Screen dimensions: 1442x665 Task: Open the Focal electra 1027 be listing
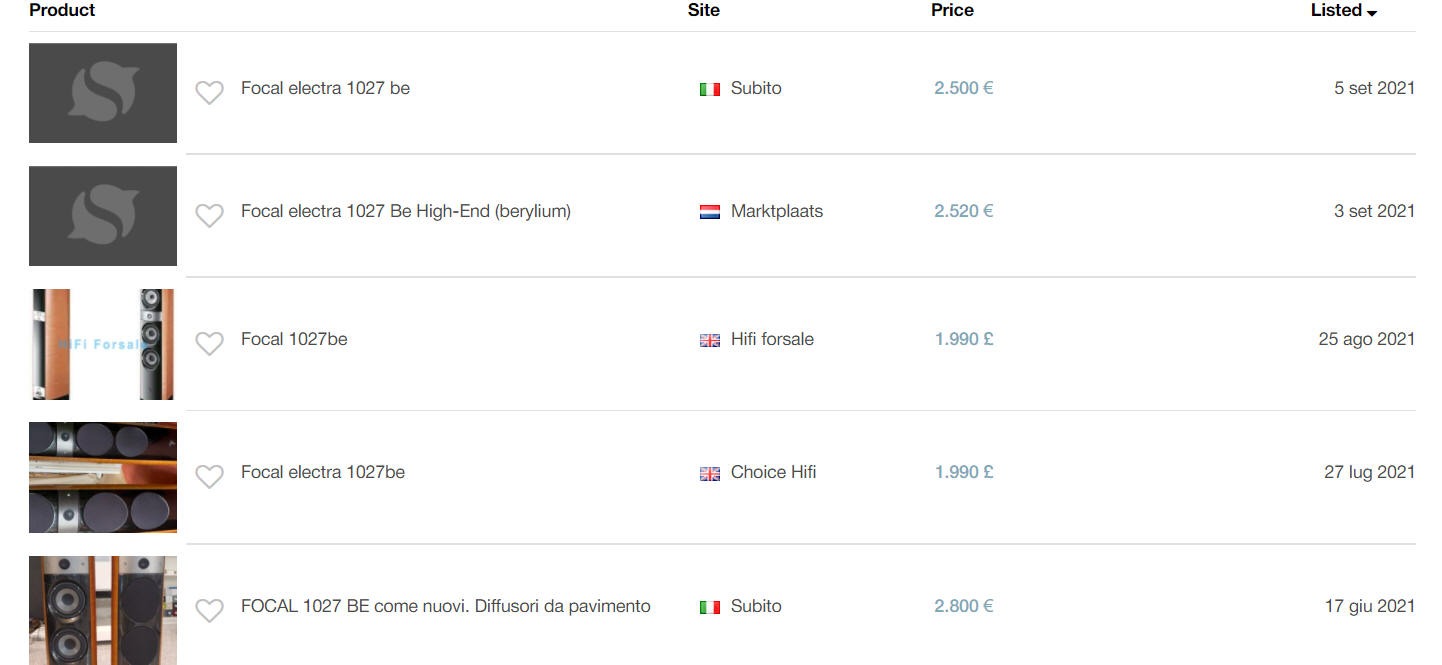(x=325, y=88)
